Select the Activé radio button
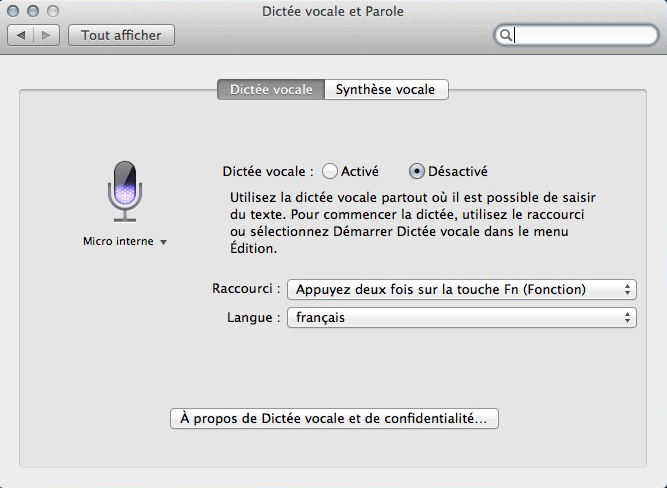667x488 pixels. [330, 171]
